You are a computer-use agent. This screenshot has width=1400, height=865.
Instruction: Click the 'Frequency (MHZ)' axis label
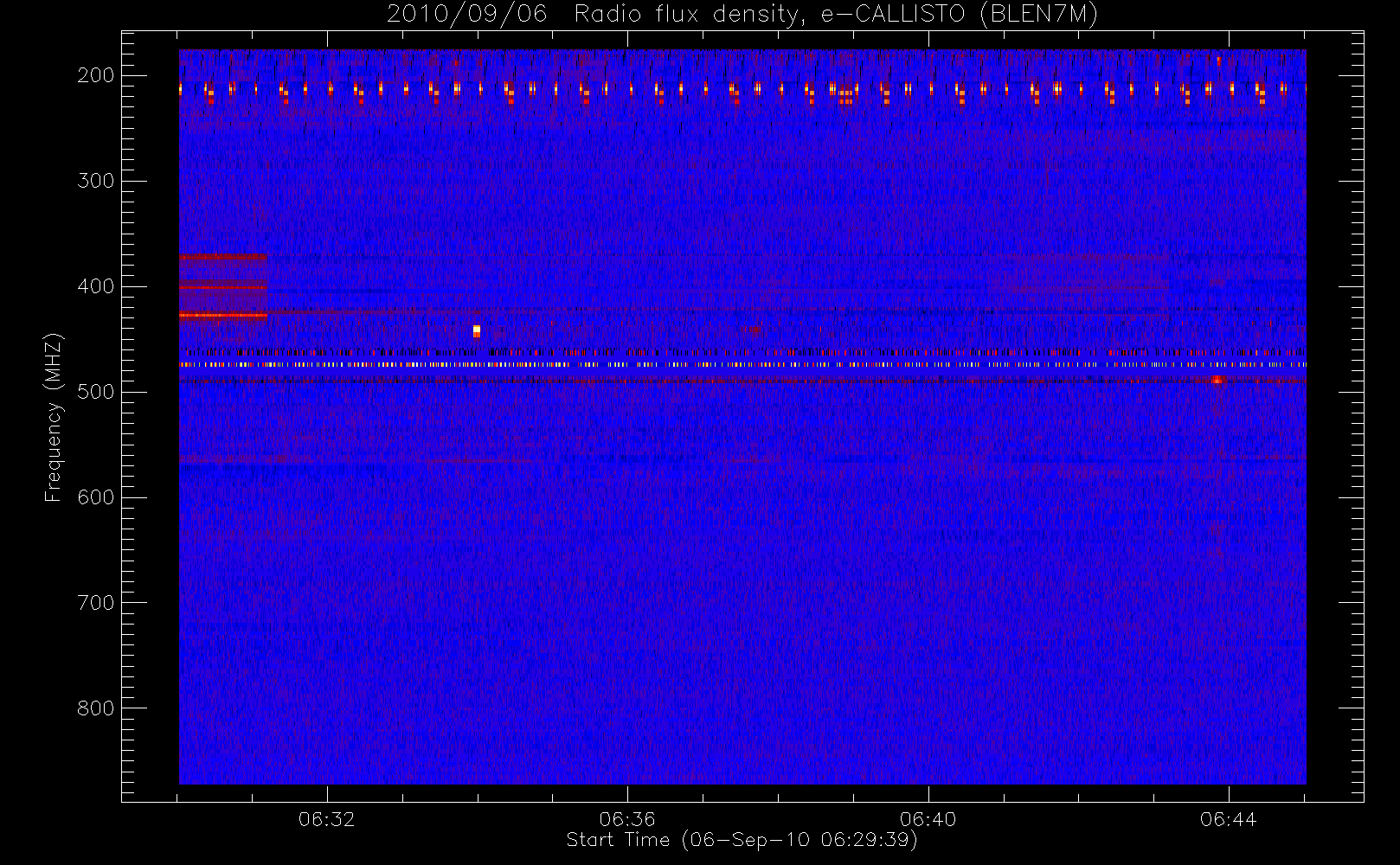tap(54, 417)
